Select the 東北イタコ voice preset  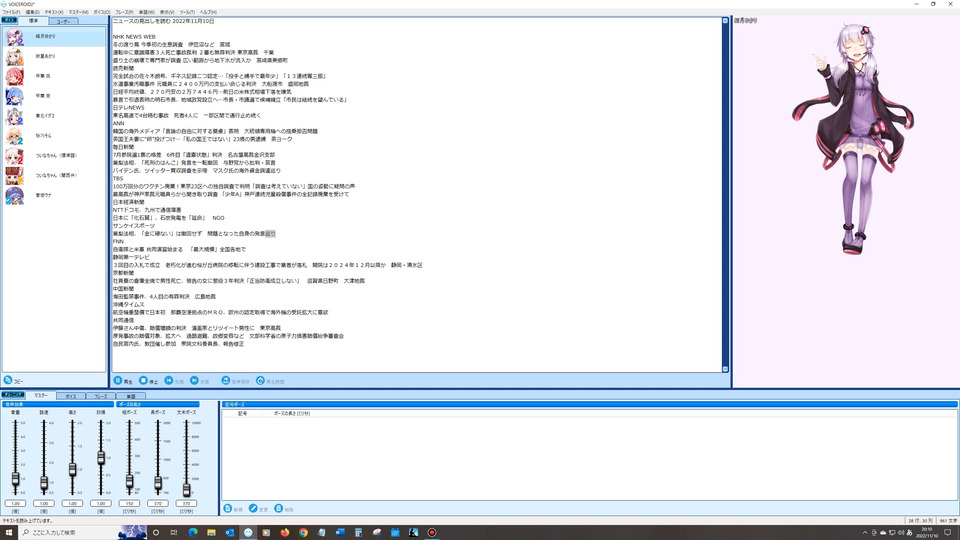(x=54, y=116)
